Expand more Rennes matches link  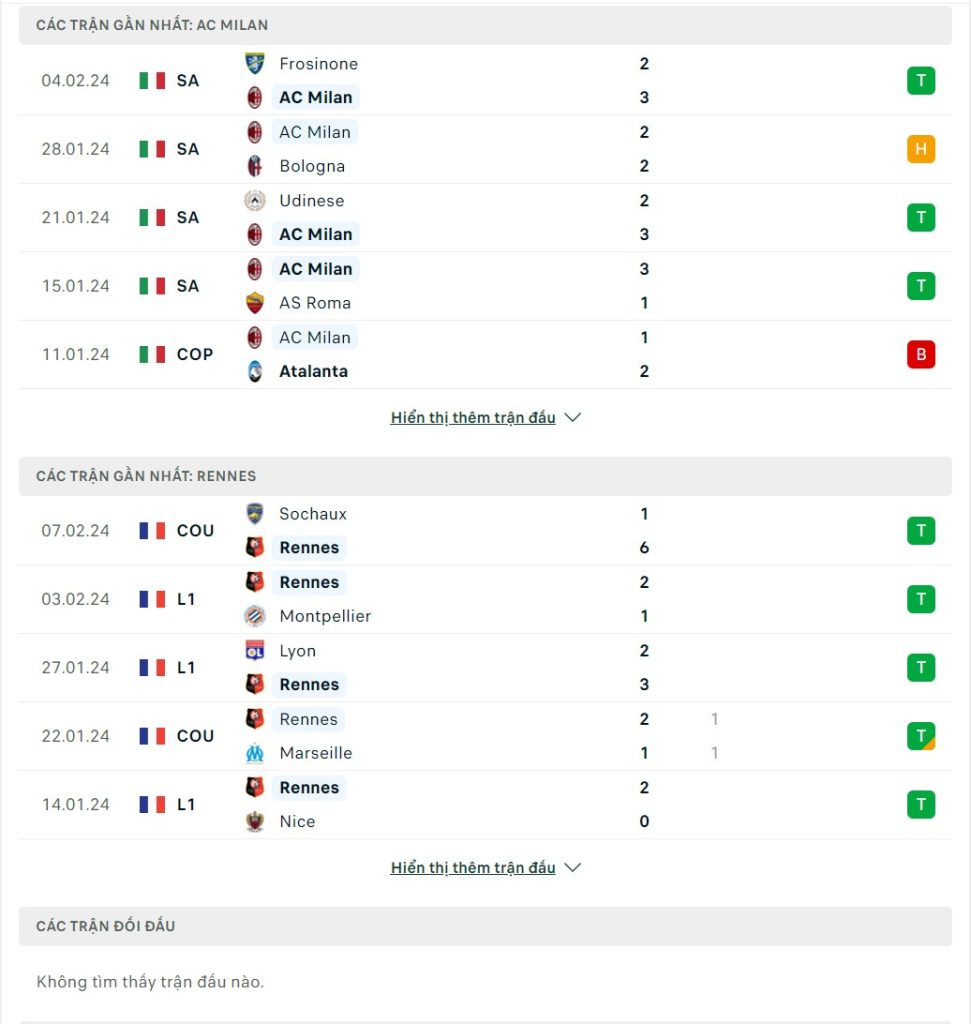point(473,867)
